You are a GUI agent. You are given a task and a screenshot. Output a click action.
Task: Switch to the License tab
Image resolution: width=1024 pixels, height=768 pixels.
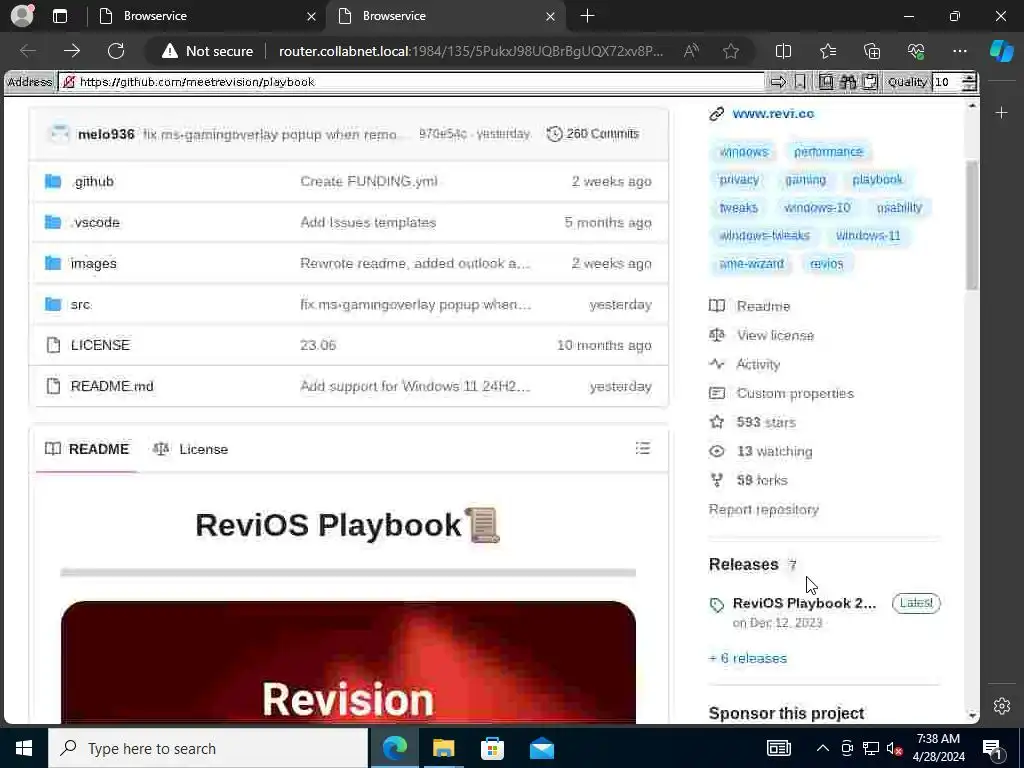(x=190, y=449)
